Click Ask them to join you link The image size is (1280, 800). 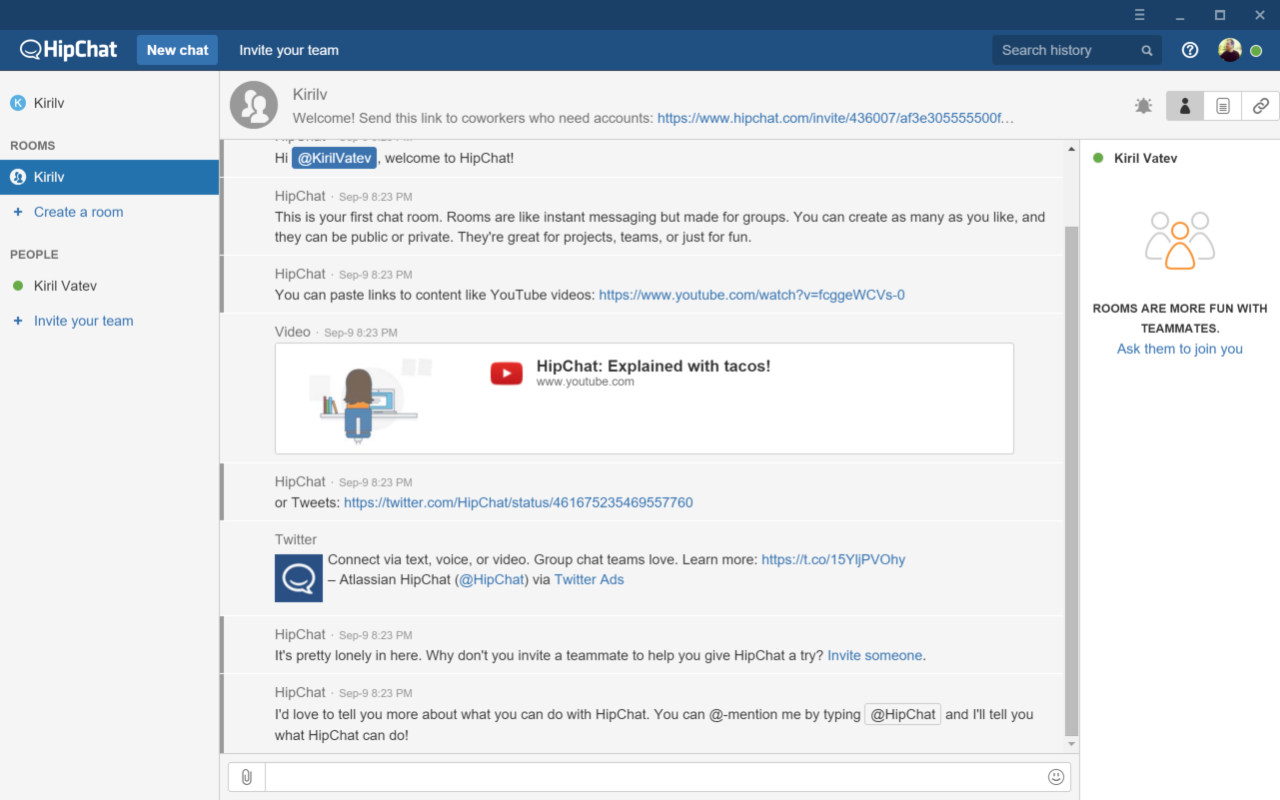tap(1180, 349)
